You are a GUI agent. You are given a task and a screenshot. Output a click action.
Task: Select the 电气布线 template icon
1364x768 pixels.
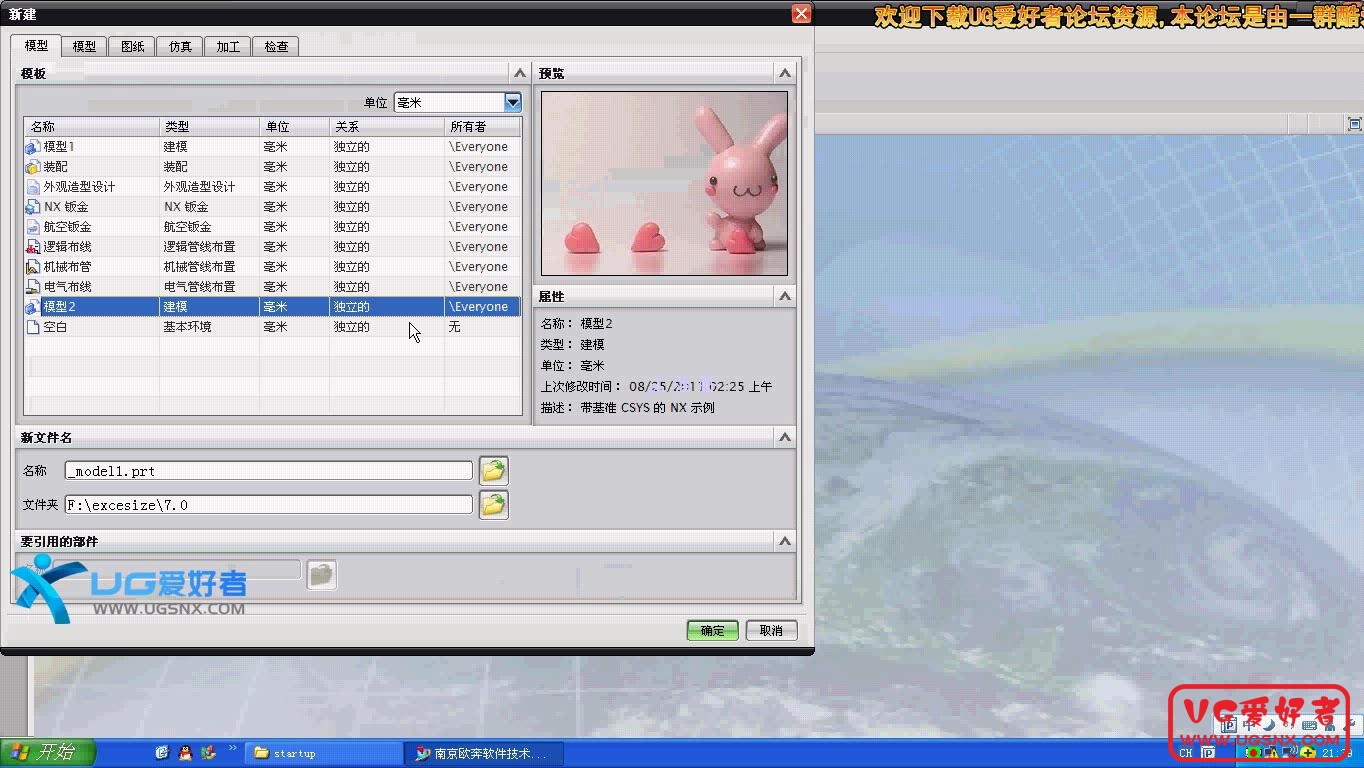tap(33, 287)
